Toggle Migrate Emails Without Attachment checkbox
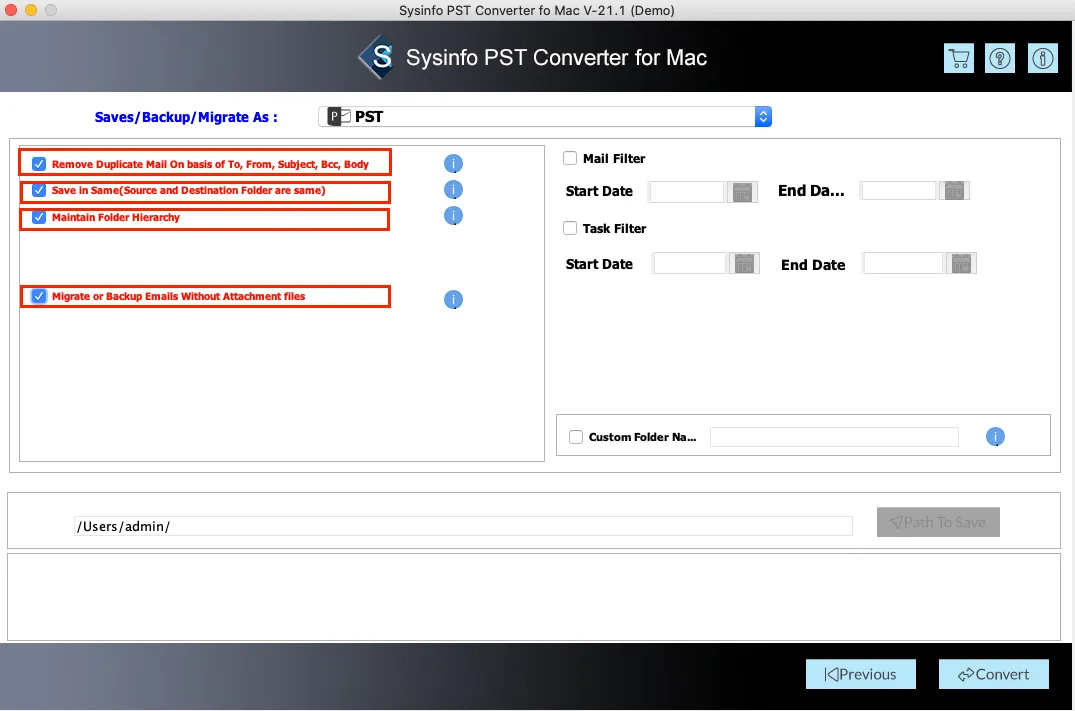 pyautogui.click(x=39, y=296)
